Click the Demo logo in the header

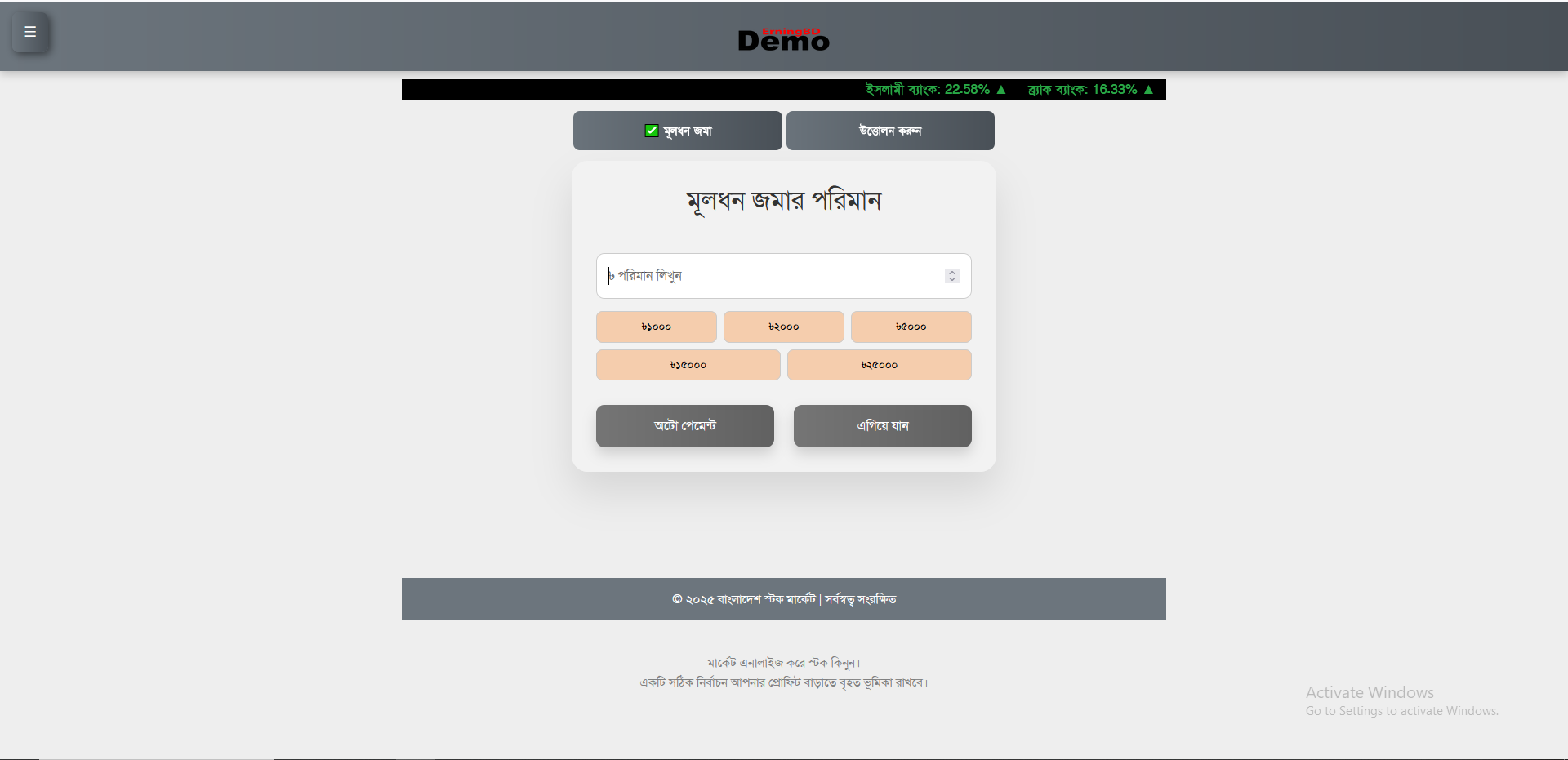tap(783, 39)
